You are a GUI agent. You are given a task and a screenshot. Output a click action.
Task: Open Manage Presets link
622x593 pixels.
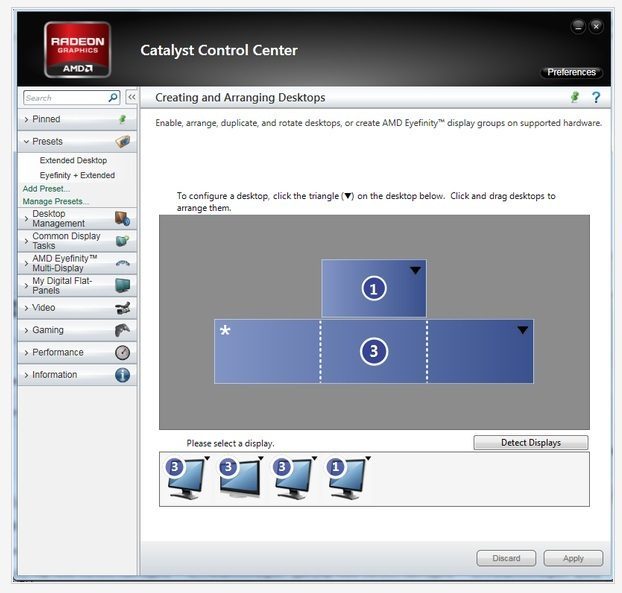coord(56,202)
